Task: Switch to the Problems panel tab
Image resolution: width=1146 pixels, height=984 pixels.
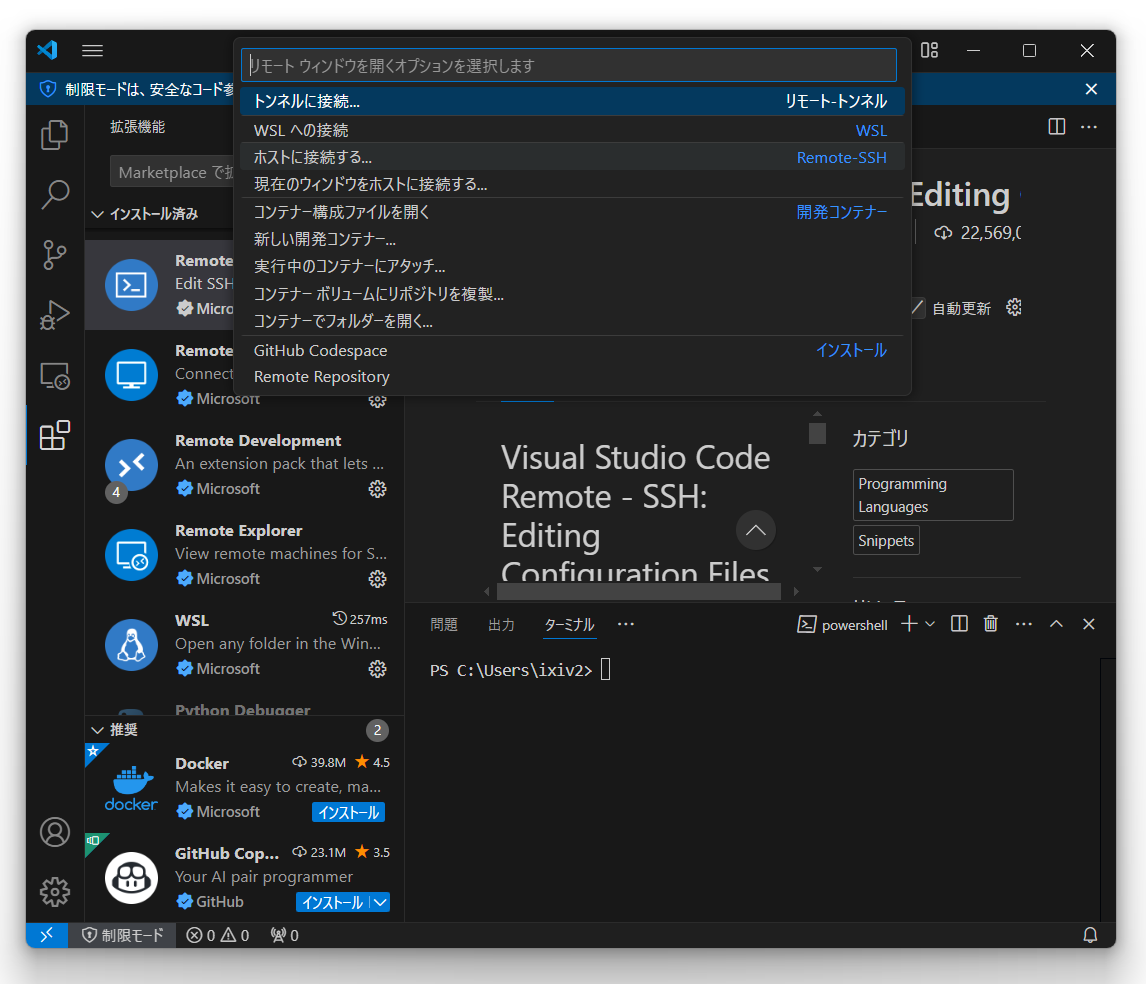Action: pyautogui.click(x=444, y=624)
